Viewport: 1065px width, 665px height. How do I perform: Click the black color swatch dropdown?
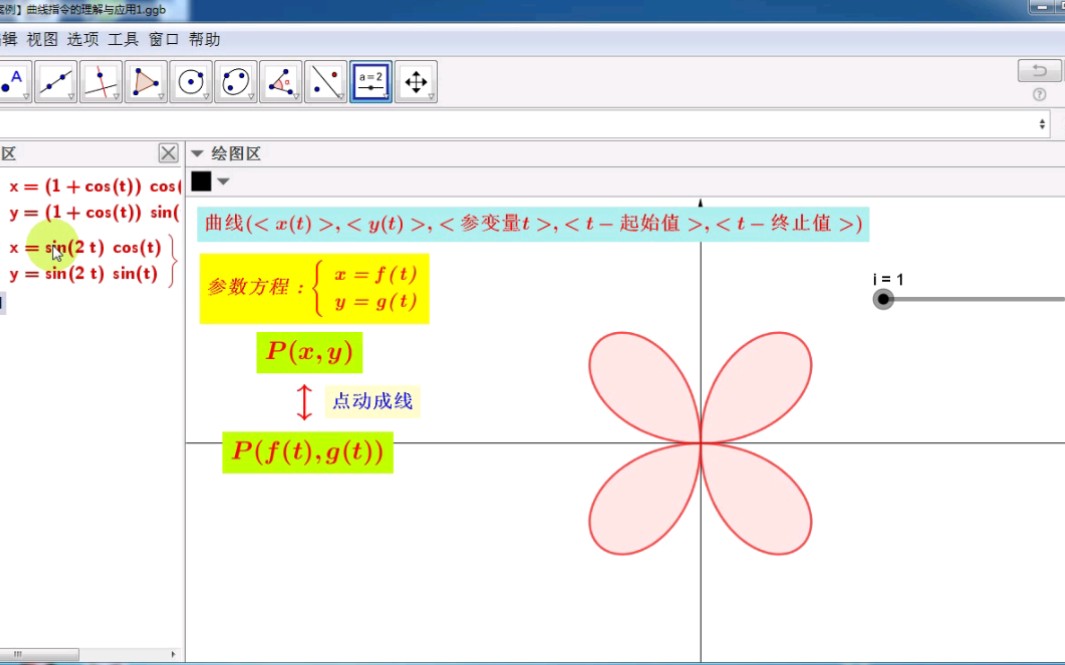tap(222, 181)
